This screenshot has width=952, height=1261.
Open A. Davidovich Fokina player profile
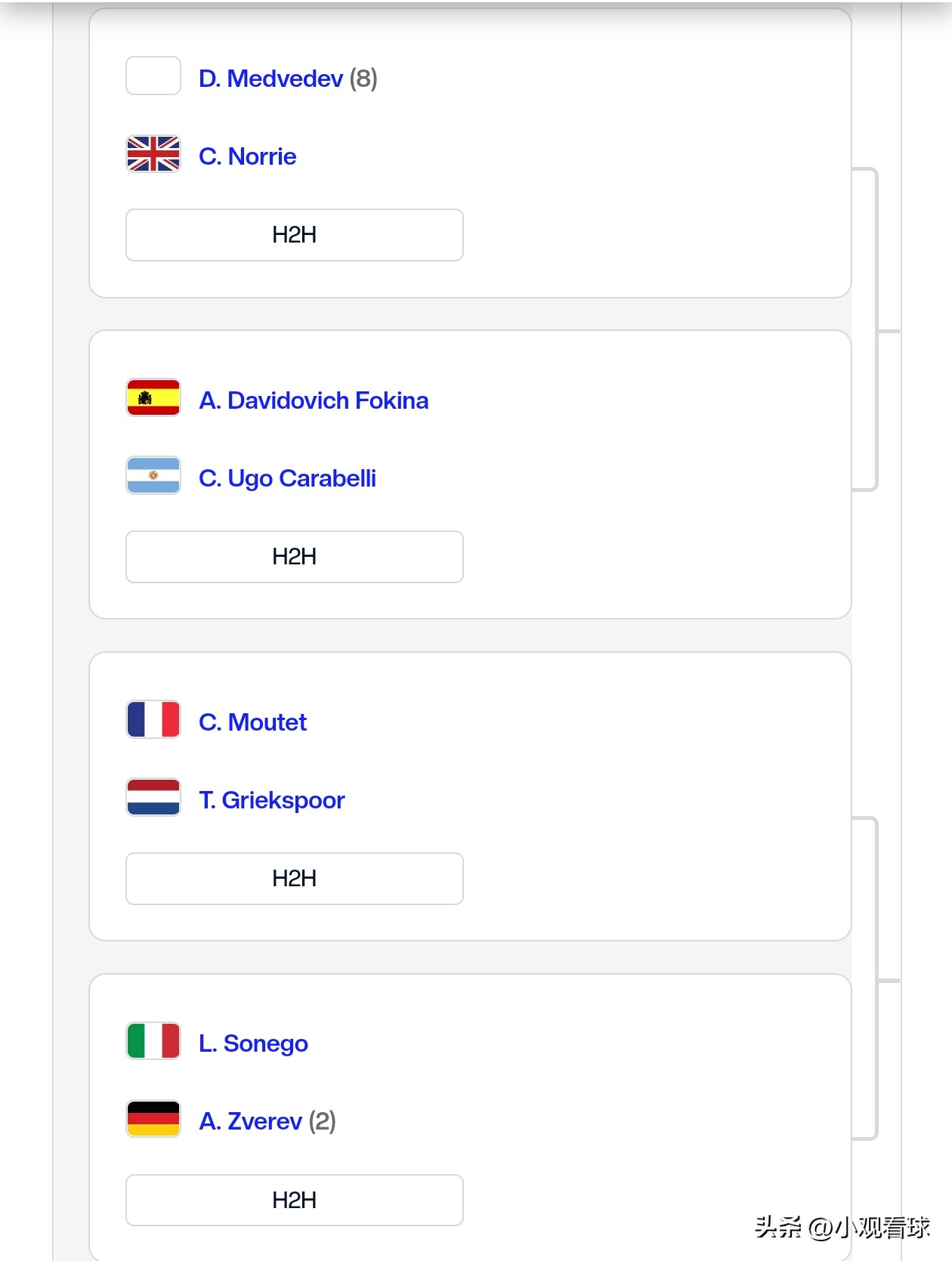[x=313, y=400]
